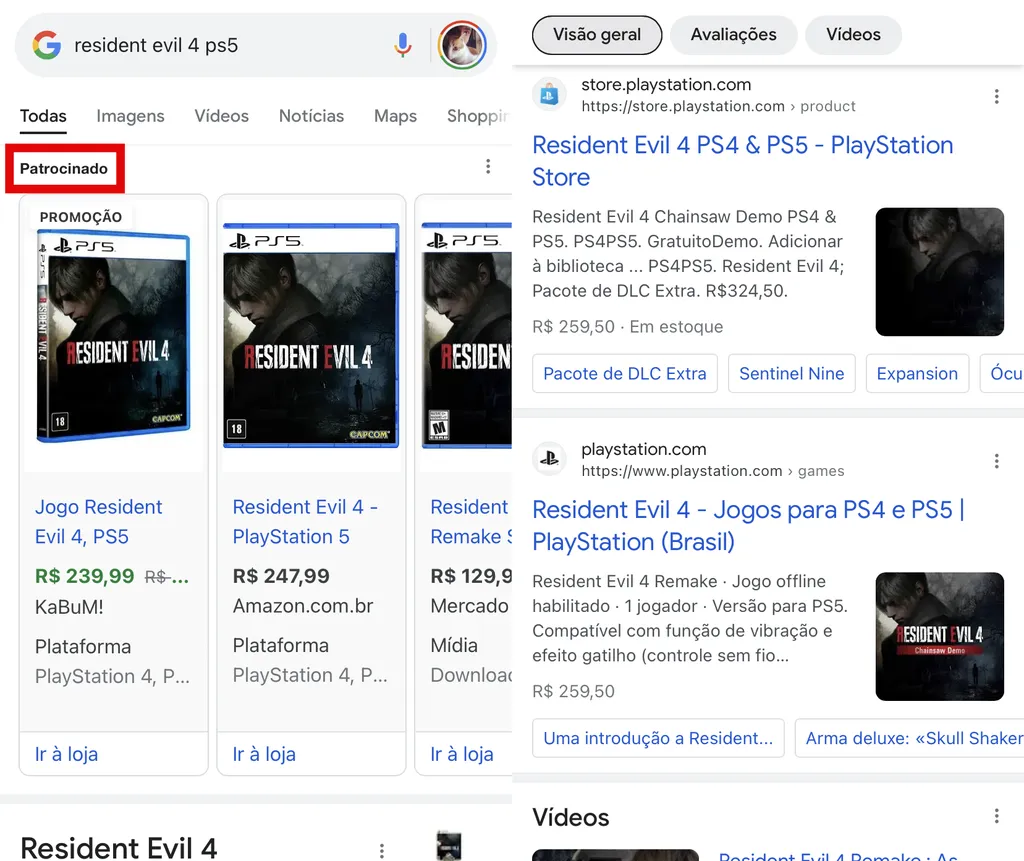1024x861 pixels.
Task: Open the Amazon.com.br game cover image
Action: (311, 335)
